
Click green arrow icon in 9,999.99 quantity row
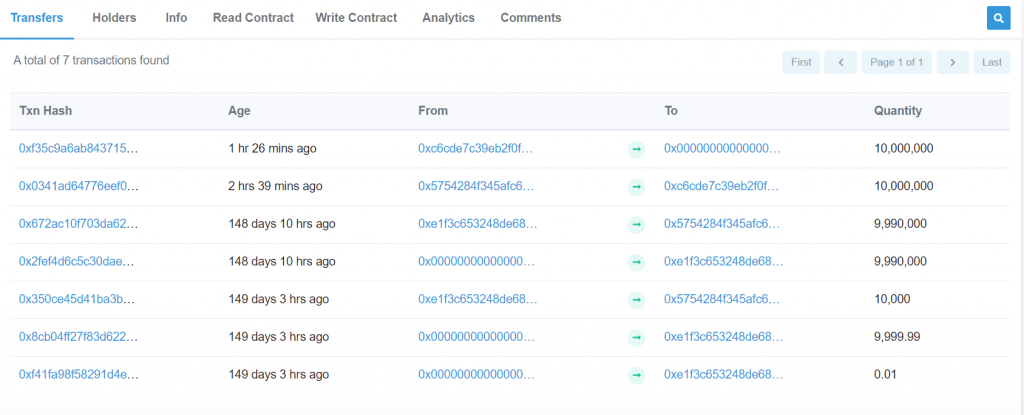pos(636,338)
